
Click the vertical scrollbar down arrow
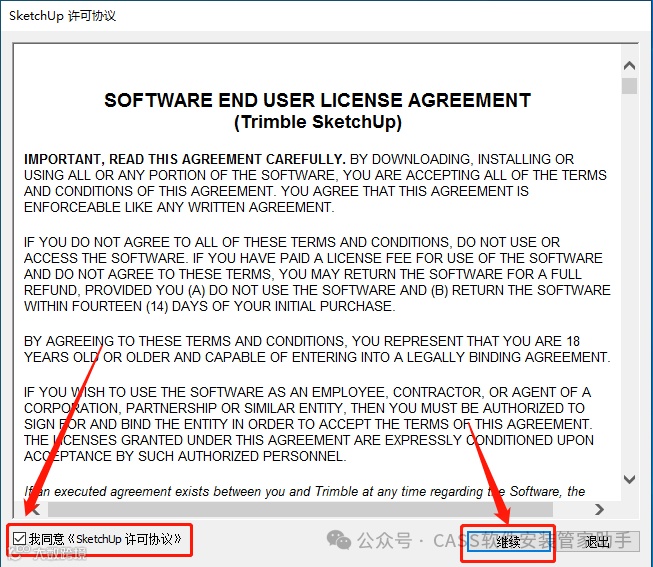[x=629, y=479]
